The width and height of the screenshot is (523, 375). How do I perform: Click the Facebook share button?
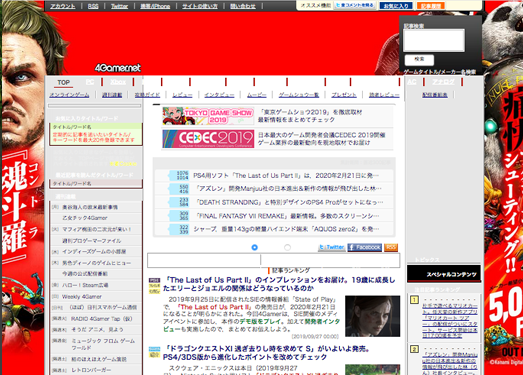365,247
